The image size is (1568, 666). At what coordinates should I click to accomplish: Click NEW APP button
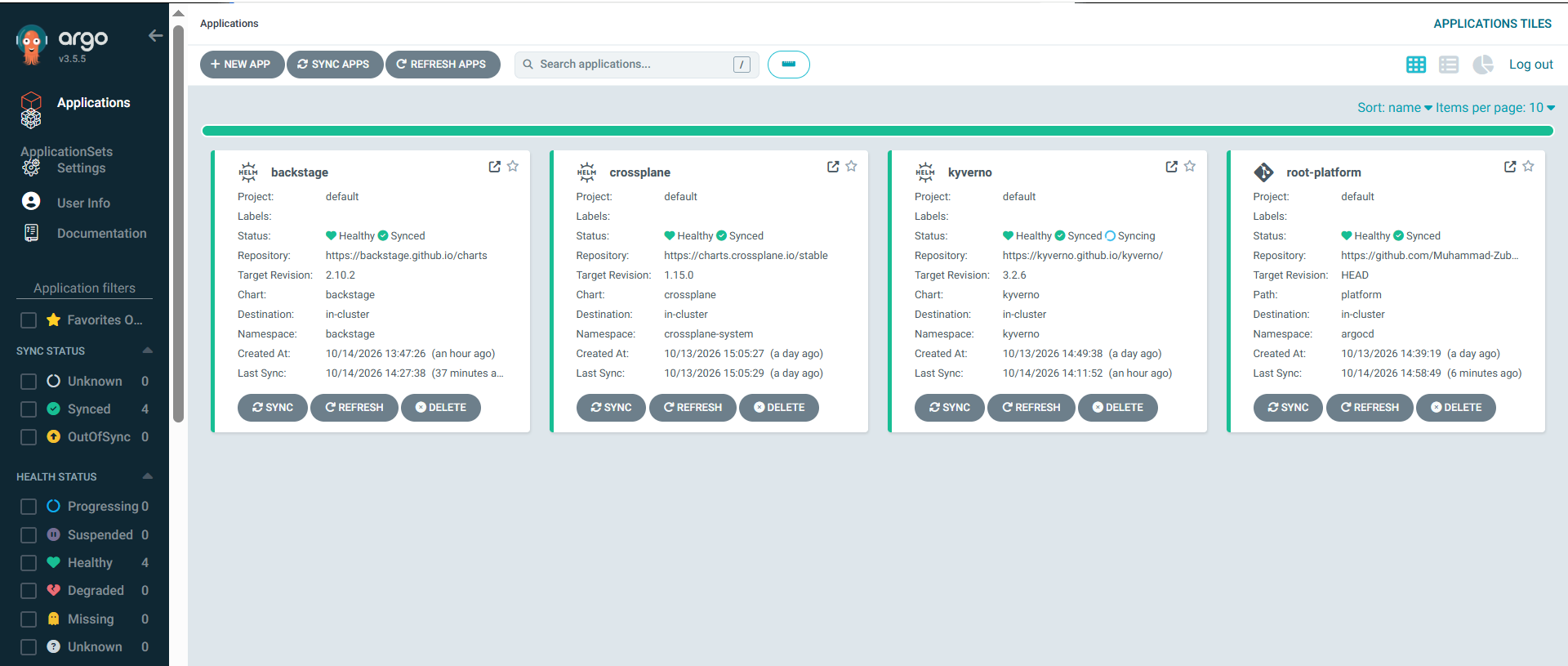[x=242, y=65]
